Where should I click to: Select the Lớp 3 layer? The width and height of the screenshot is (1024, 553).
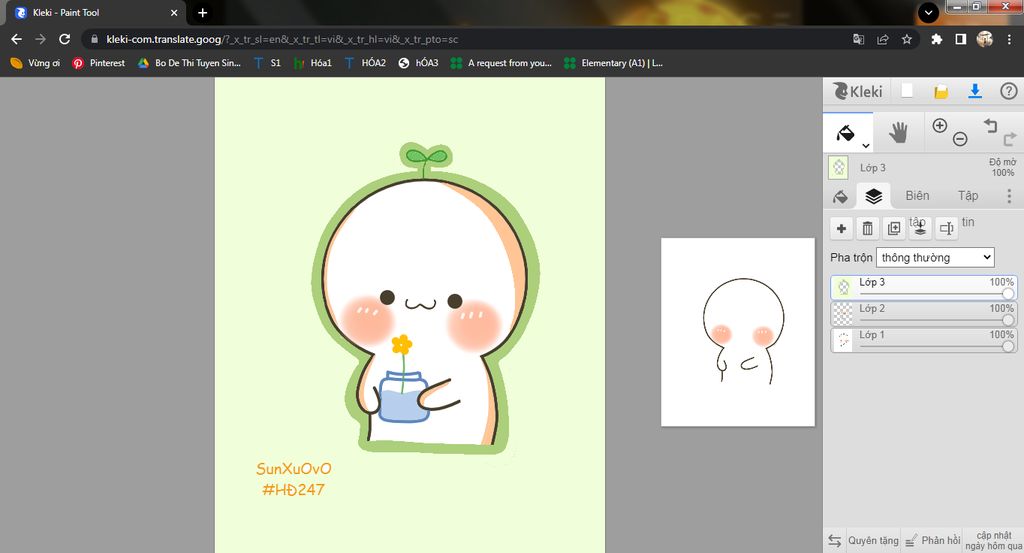point(924,287)
